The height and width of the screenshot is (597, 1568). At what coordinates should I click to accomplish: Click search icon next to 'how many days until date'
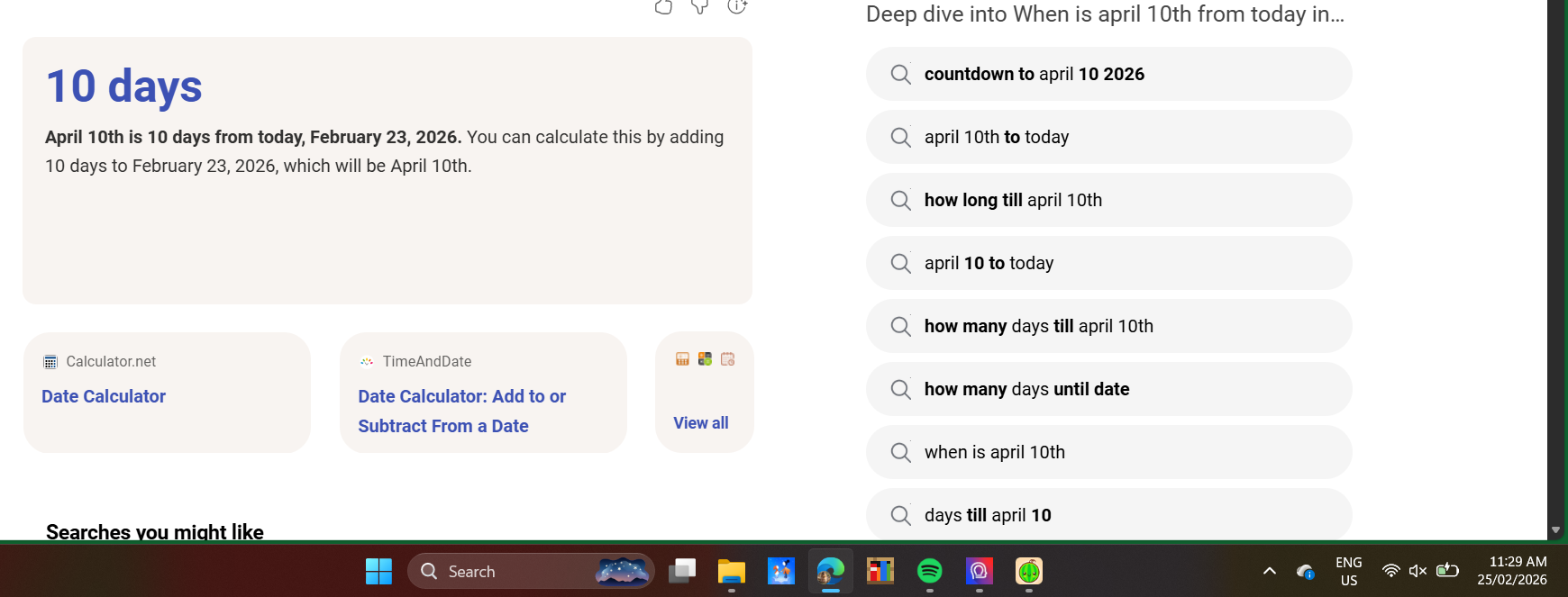coord(900,389)
